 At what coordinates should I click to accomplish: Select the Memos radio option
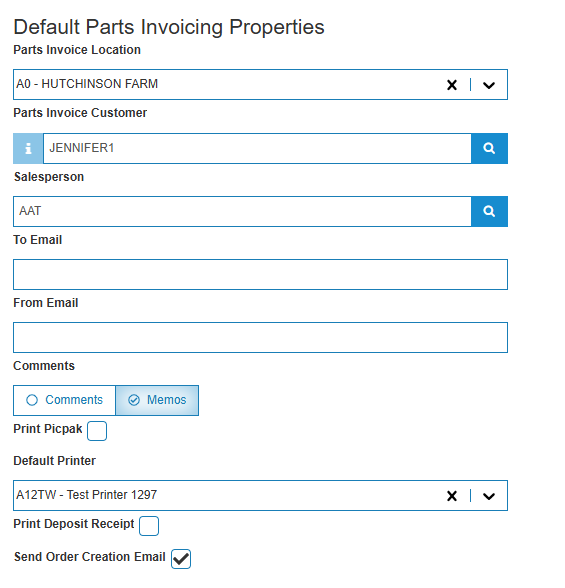point(157,400)
